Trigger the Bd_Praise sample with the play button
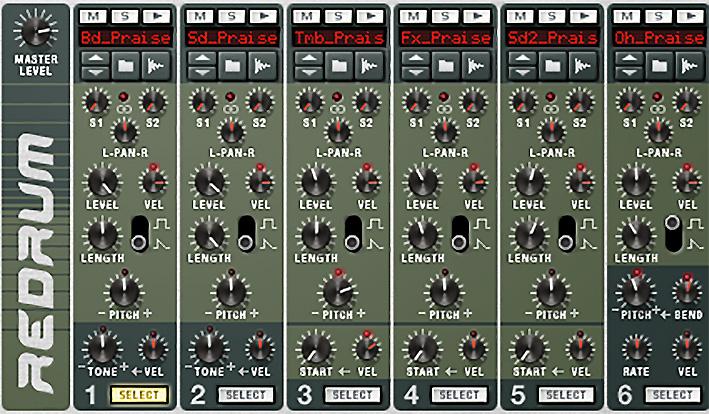 tap(156, 16)
